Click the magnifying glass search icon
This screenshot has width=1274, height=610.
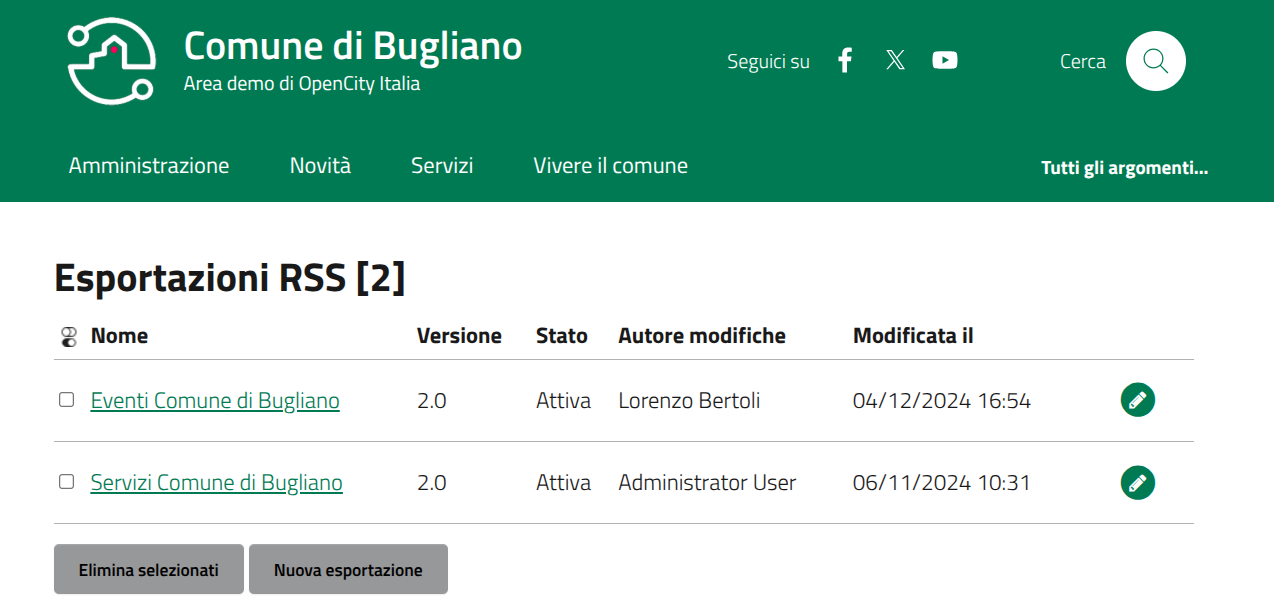[x=1155, y=61]
